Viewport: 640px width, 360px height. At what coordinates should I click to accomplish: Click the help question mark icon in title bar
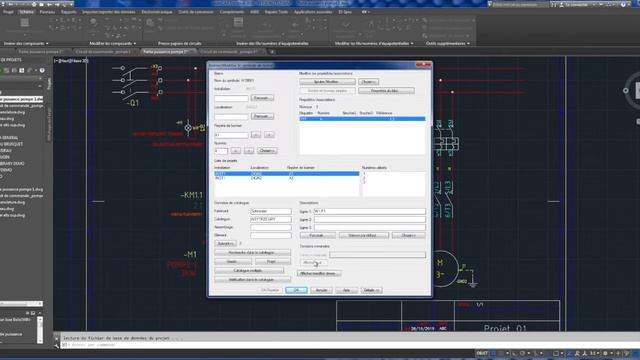pos(623,4)
